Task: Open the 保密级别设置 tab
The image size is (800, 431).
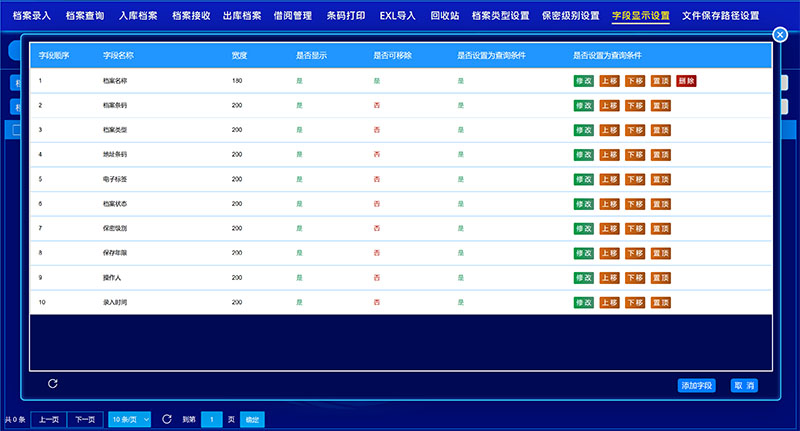Action: point(570,16)
